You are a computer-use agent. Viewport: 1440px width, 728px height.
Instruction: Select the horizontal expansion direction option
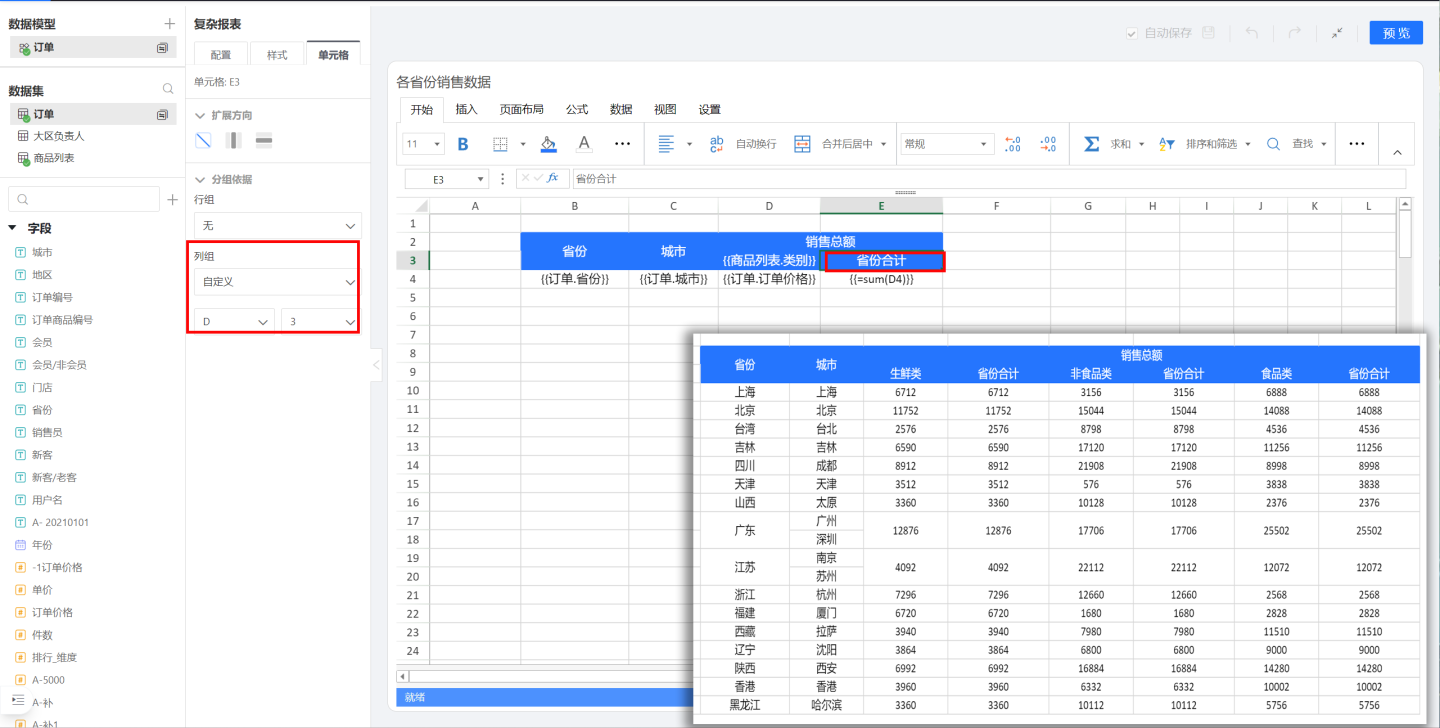tap(264, 140)
